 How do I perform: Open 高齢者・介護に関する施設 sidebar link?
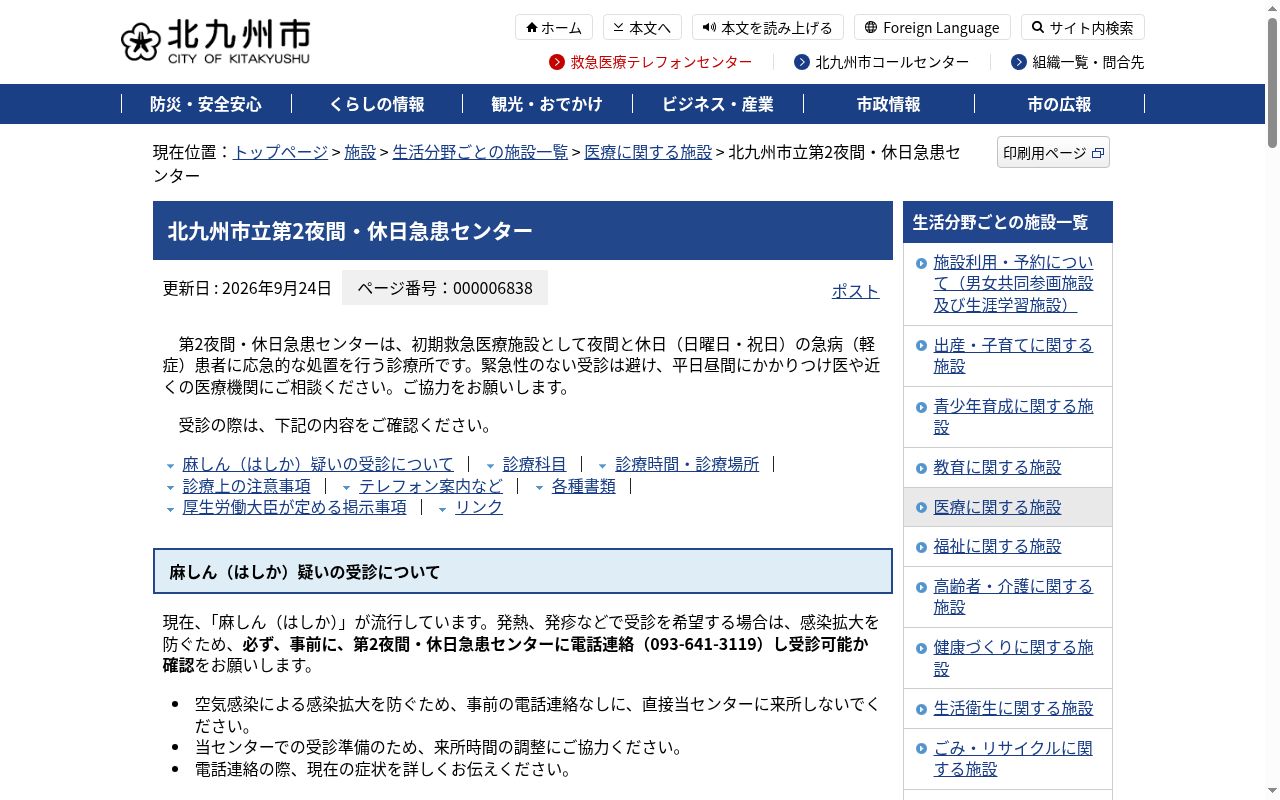(x=1013, y=597)
